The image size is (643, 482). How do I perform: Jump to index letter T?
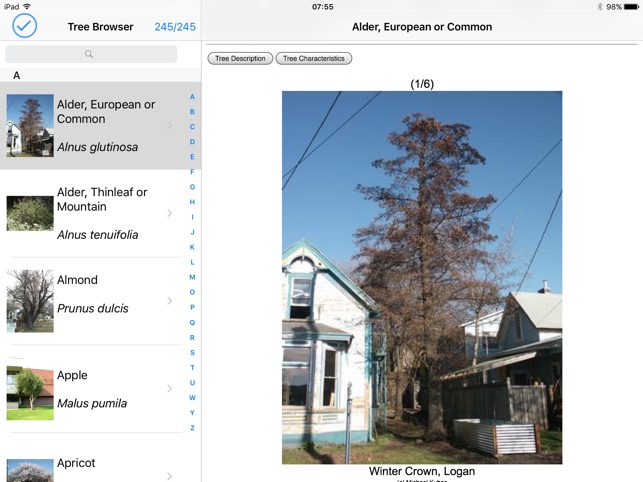(192, 368)
